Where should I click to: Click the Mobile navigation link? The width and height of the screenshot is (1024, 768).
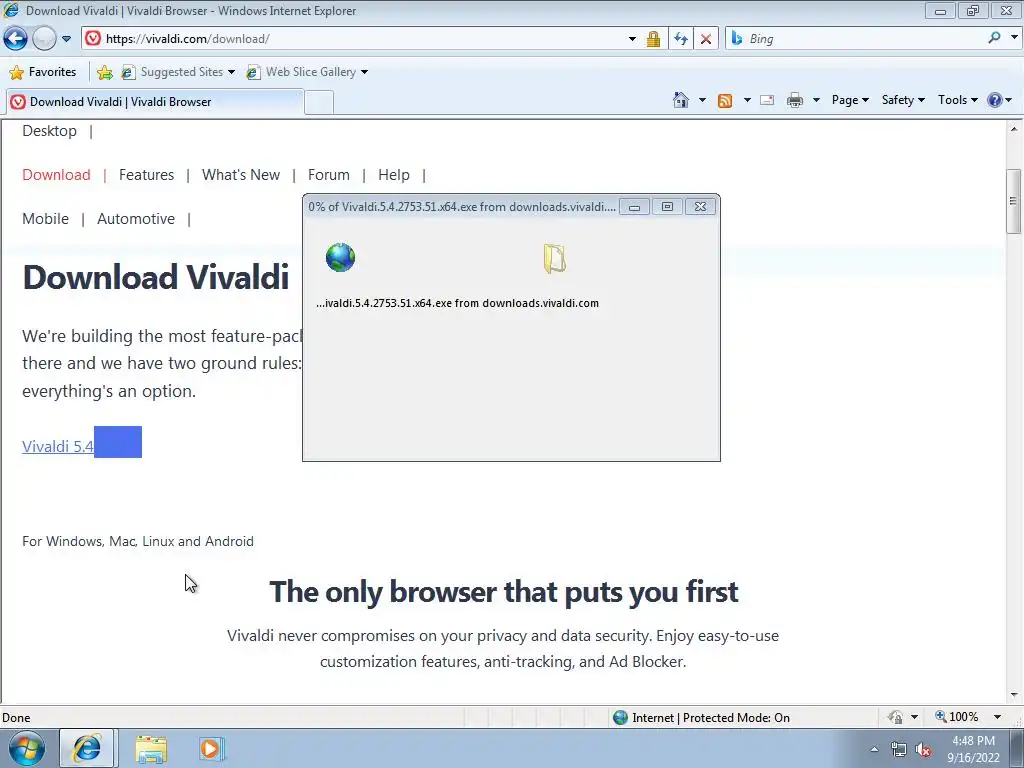(x=45, y=219)
